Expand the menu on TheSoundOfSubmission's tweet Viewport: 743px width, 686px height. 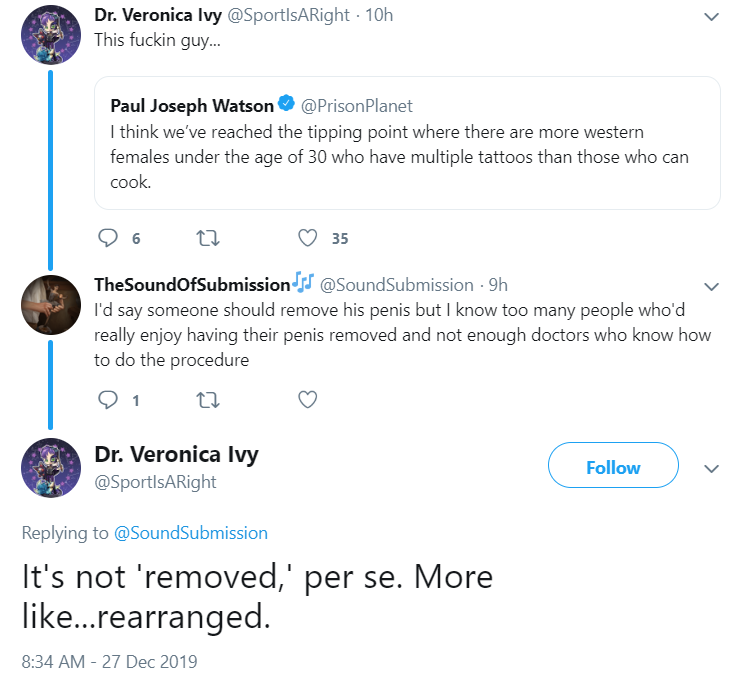point(711,286)
